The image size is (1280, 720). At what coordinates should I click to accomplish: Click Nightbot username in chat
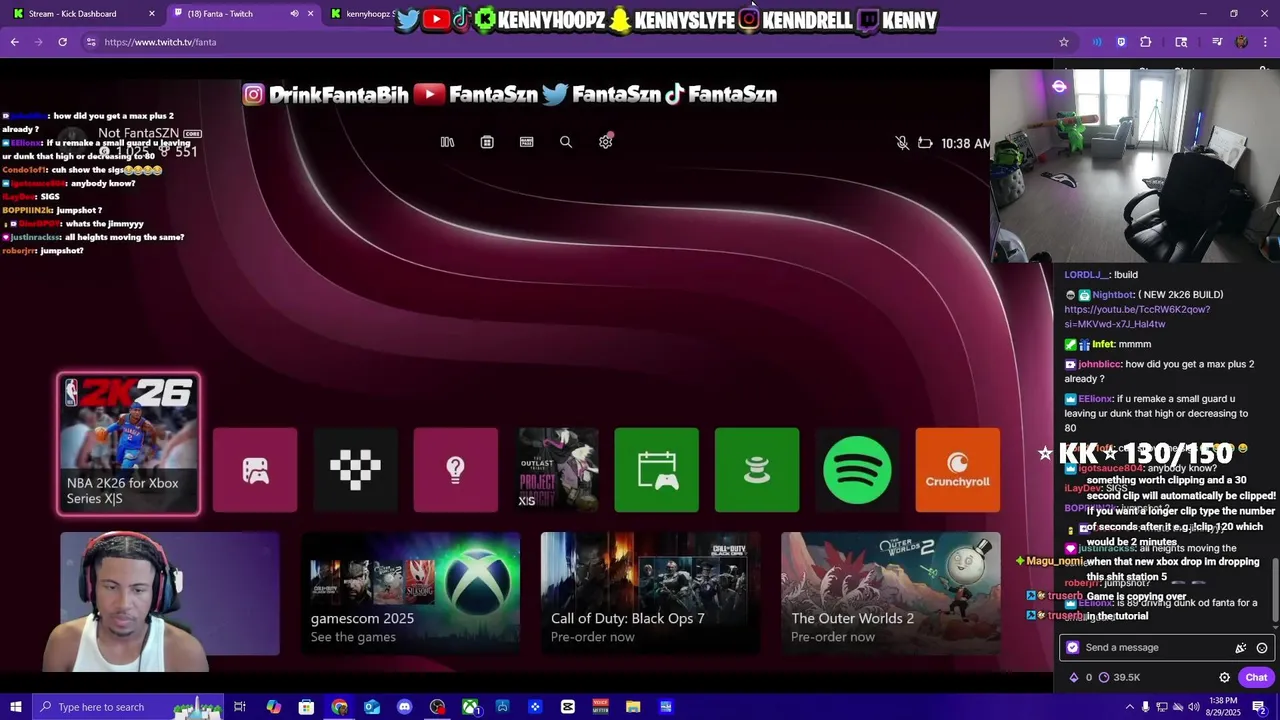1115,295
